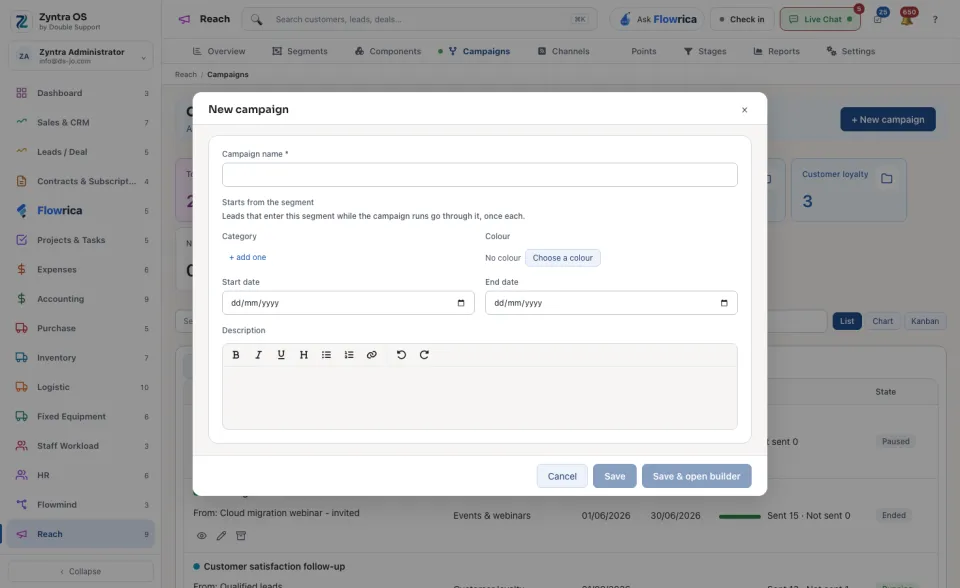The image size is (960, 588).
Task: Open the tasks icon with 25 badge
Action: [x=878, y=19]
